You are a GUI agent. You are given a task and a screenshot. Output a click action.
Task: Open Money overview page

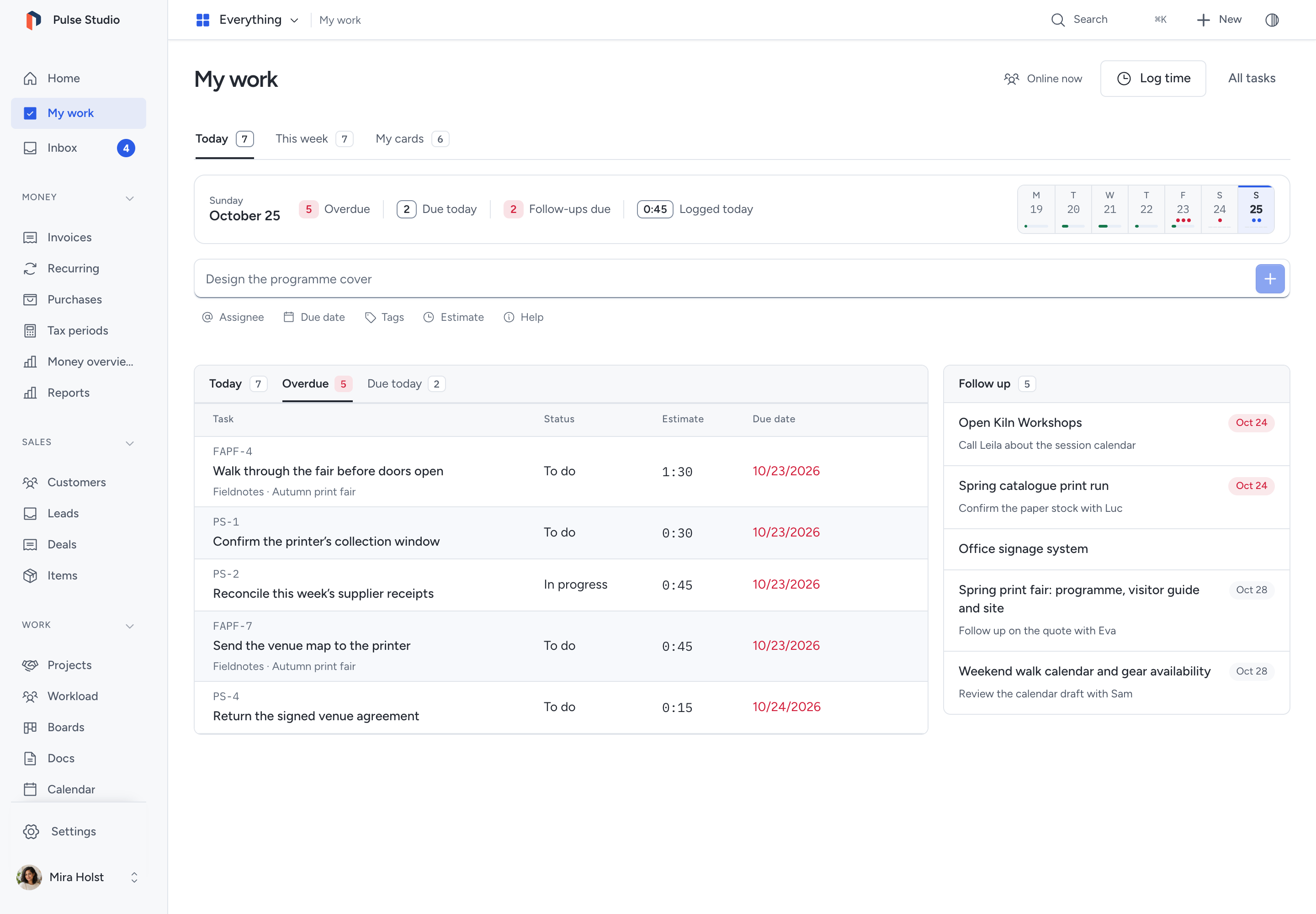tap(79, 361)
